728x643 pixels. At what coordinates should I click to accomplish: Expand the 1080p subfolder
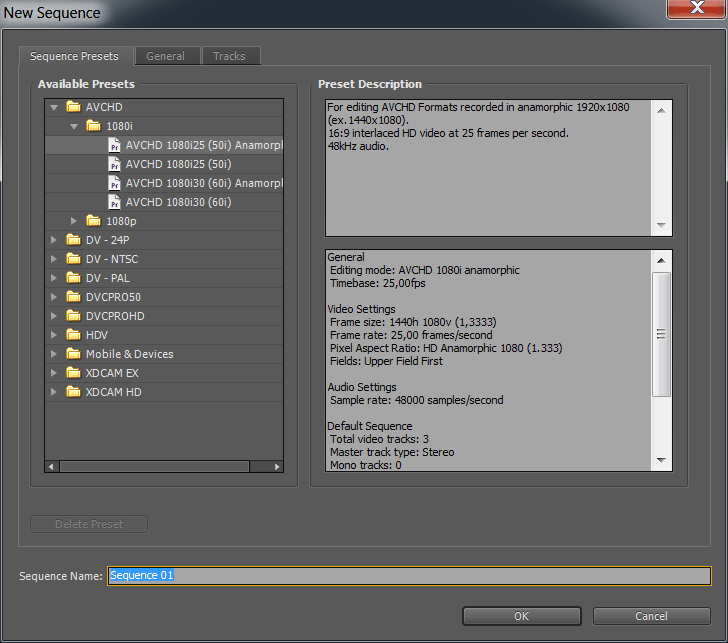point(73,221)
